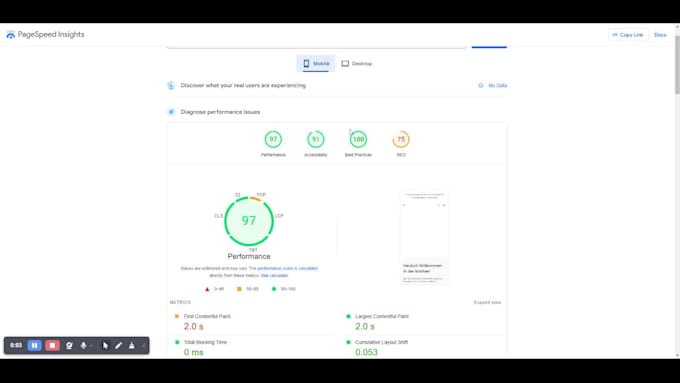Switch to the Mobile tab
Screen dimensions: 680x383
point(316,63)
